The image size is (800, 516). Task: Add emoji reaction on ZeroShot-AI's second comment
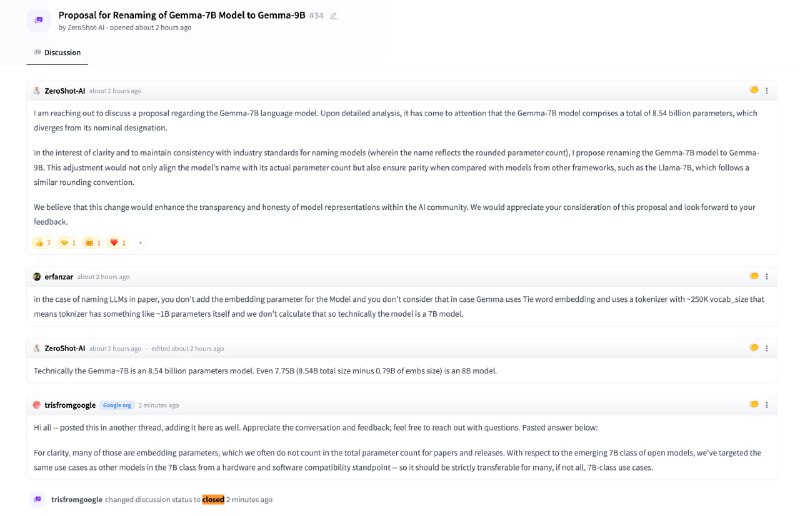click(x=754, y=348)
